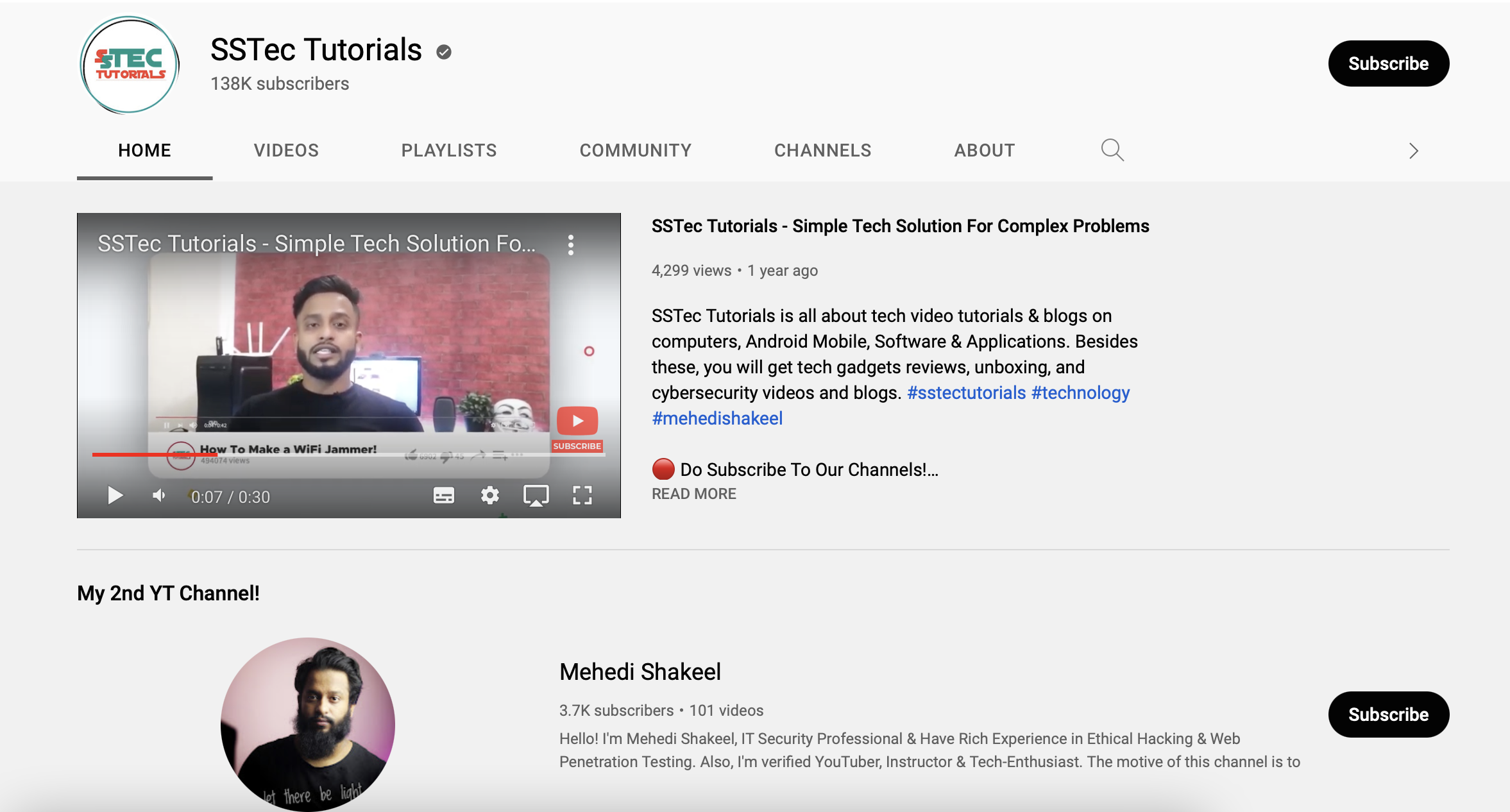This screenshot has height=812, width=1510.
Task: Play the channel trailer video
Action: click(x=115, y=495)
